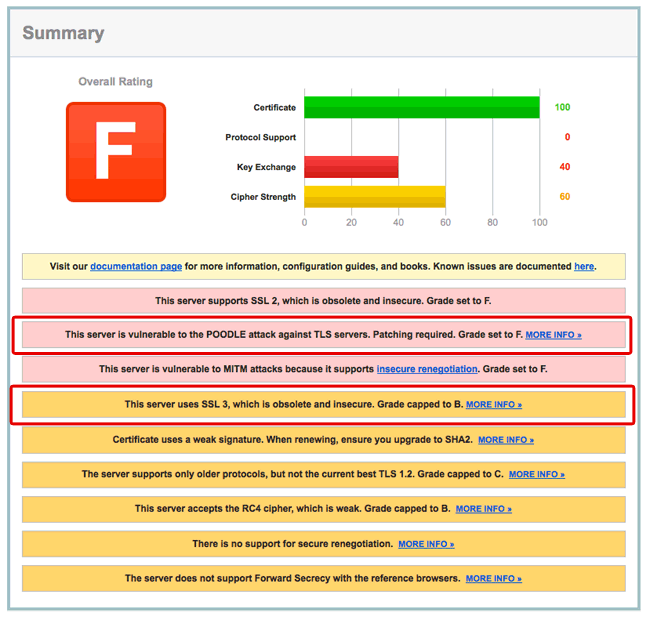
Task: Open the insecure renegotiation link
Action: coord(427,369)
